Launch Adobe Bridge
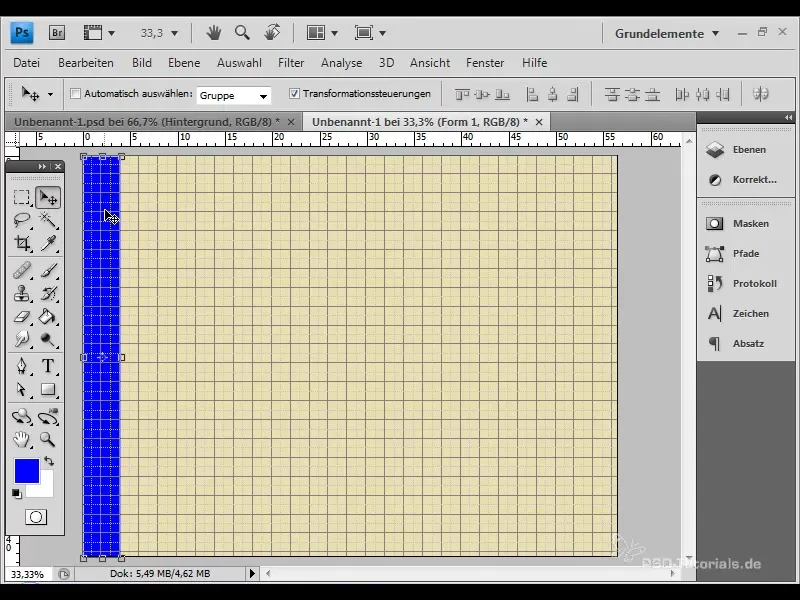This screenshot has height=600, width=800. pyautogui.click(x=57, y=33)
